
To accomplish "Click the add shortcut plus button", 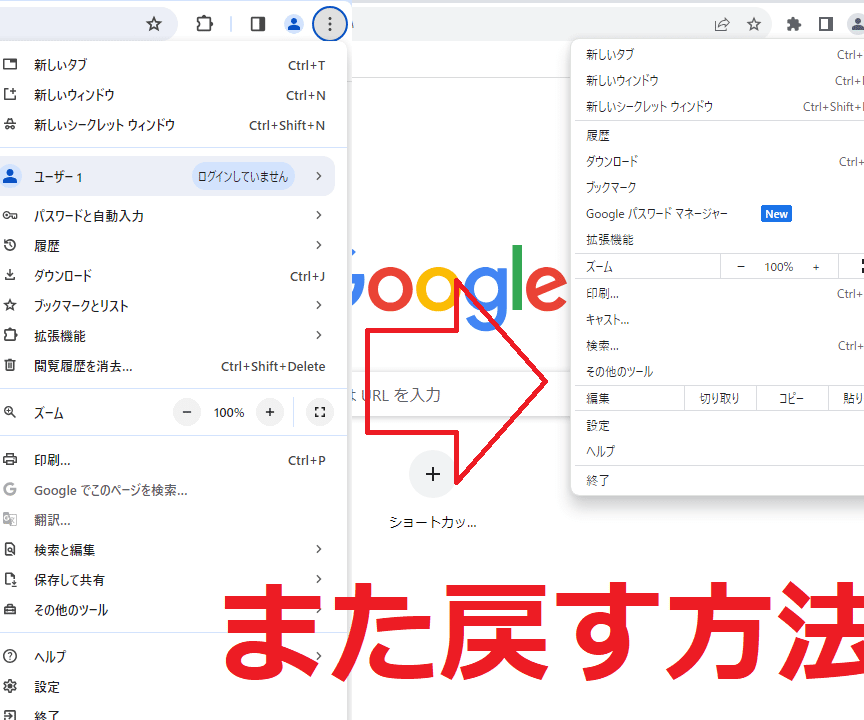I will [x=433, y=474].
